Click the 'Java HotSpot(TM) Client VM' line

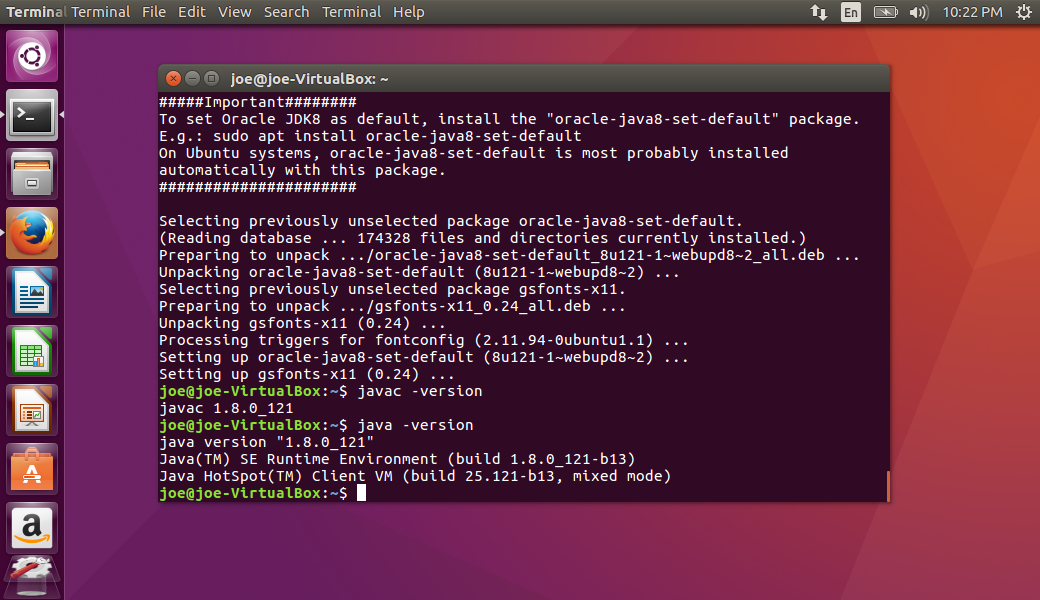pyautogui.click(x=415, y=476)
